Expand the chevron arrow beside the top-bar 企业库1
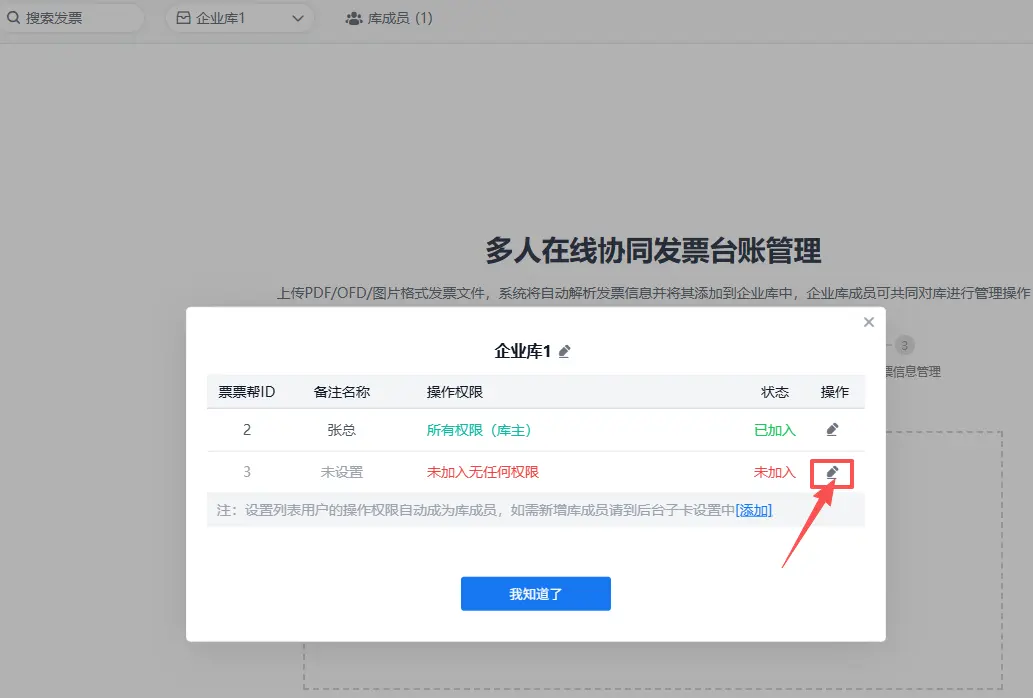1033x698 pixels. click(297, 18)
